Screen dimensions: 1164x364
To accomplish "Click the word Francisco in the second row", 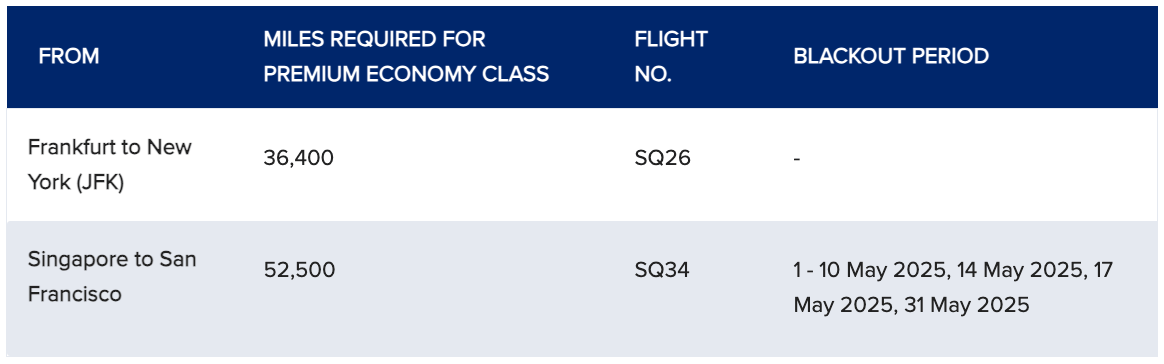I will coord(75,295).
